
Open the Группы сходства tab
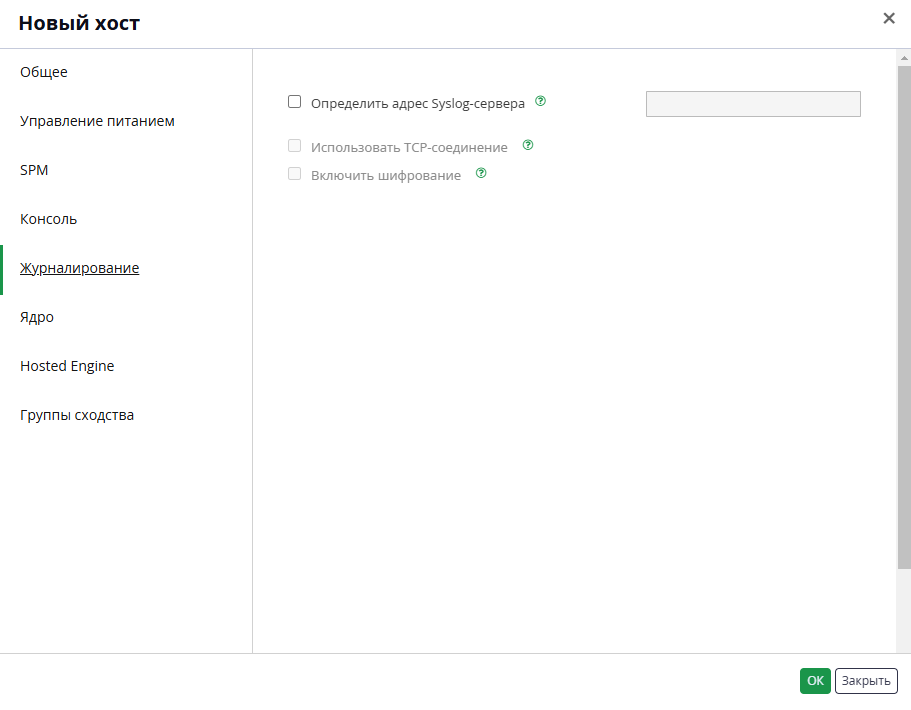tap(77, 415)
